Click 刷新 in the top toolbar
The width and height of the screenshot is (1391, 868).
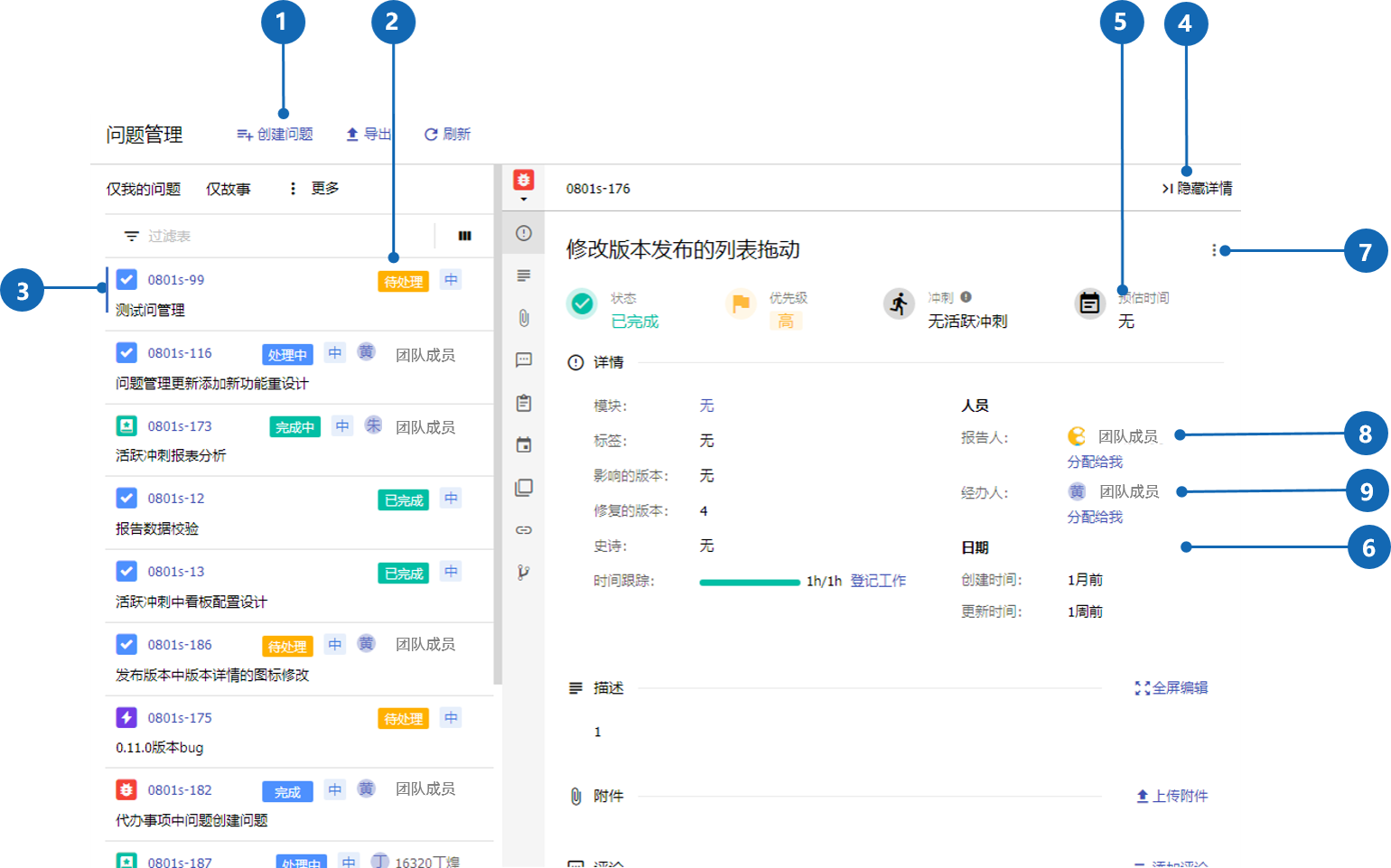tap(447, 135)
